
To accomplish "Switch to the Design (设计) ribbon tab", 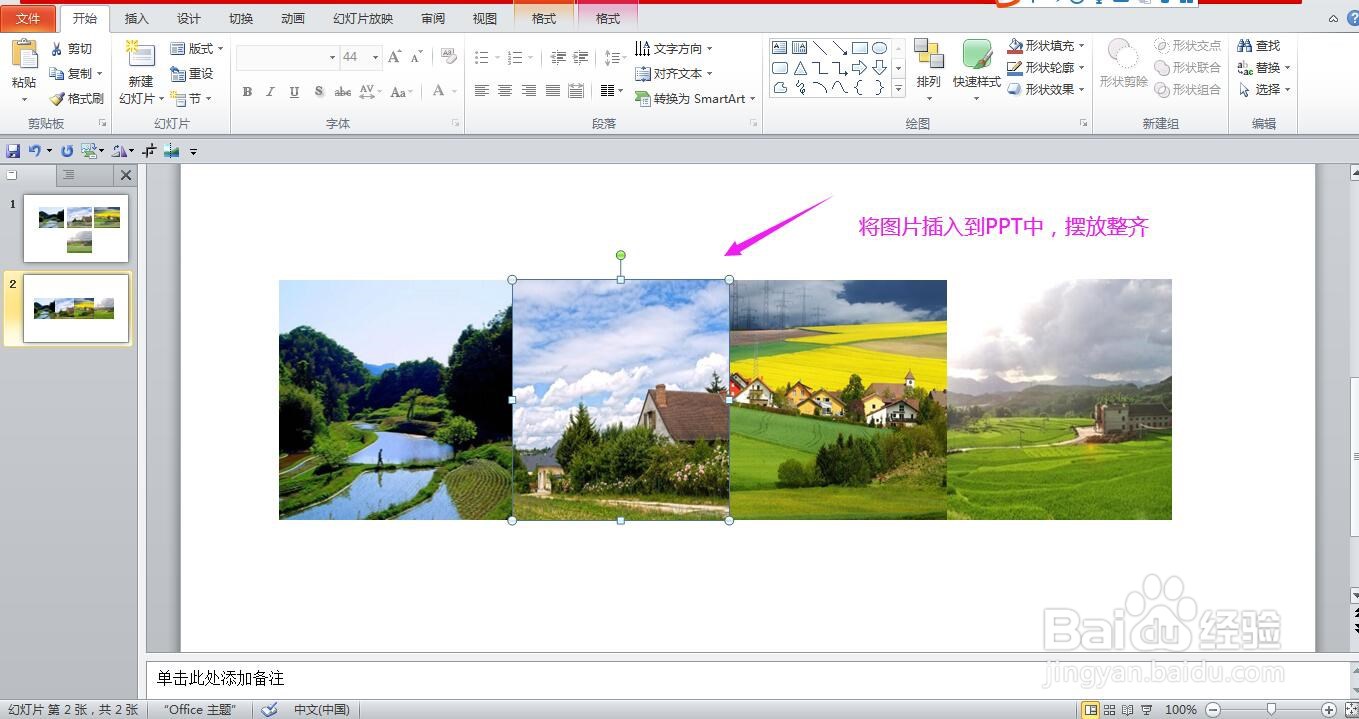I will (x=188, y=19).
